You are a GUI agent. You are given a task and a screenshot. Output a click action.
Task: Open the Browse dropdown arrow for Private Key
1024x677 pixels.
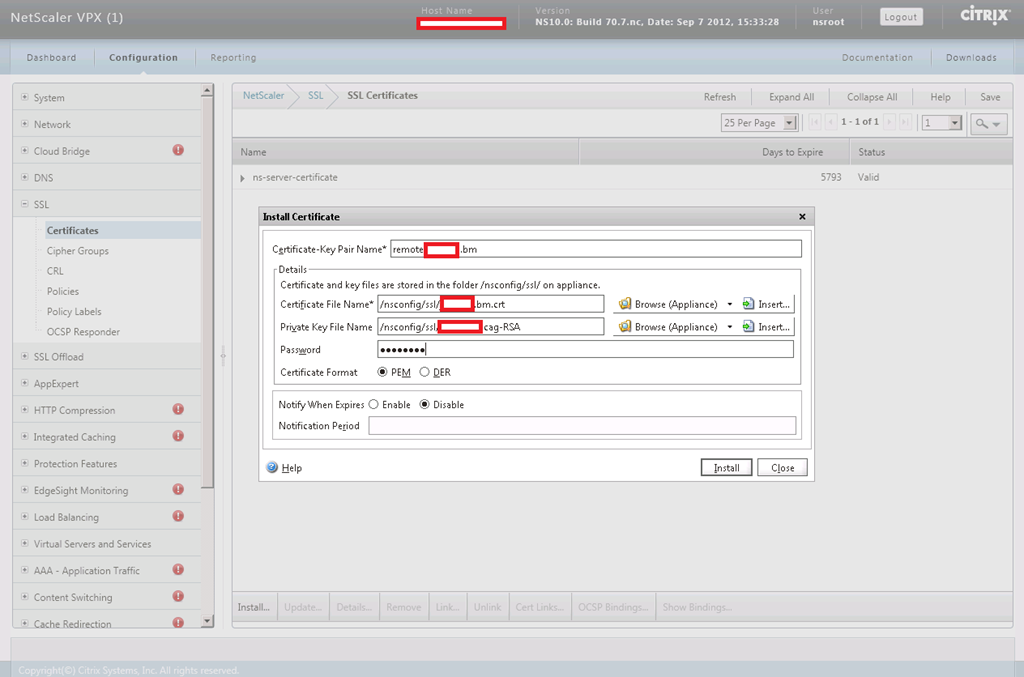pyautogui.click(x=730, y=327)
